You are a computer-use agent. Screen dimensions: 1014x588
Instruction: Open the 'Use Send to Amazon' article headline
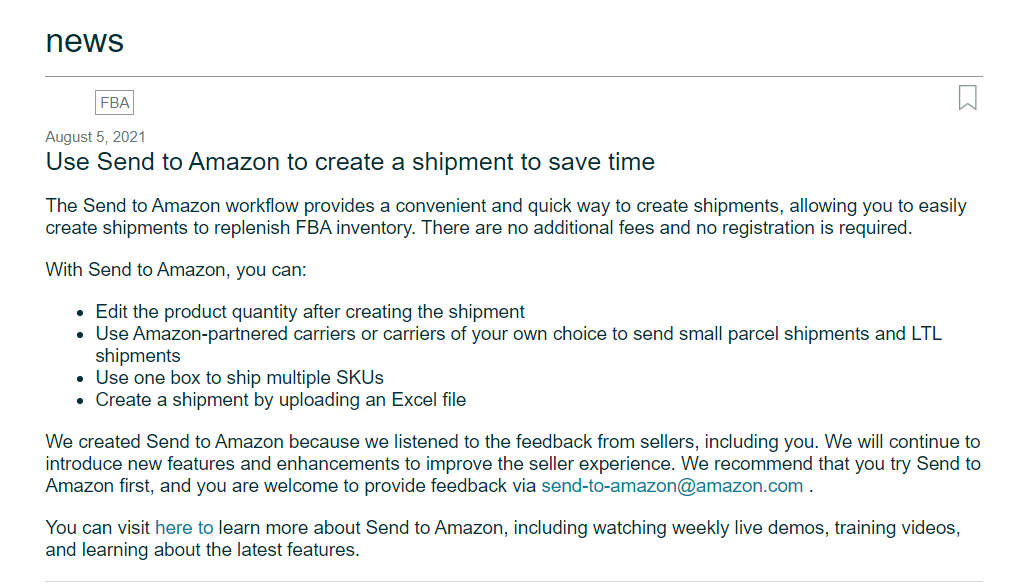coord(350,162)
